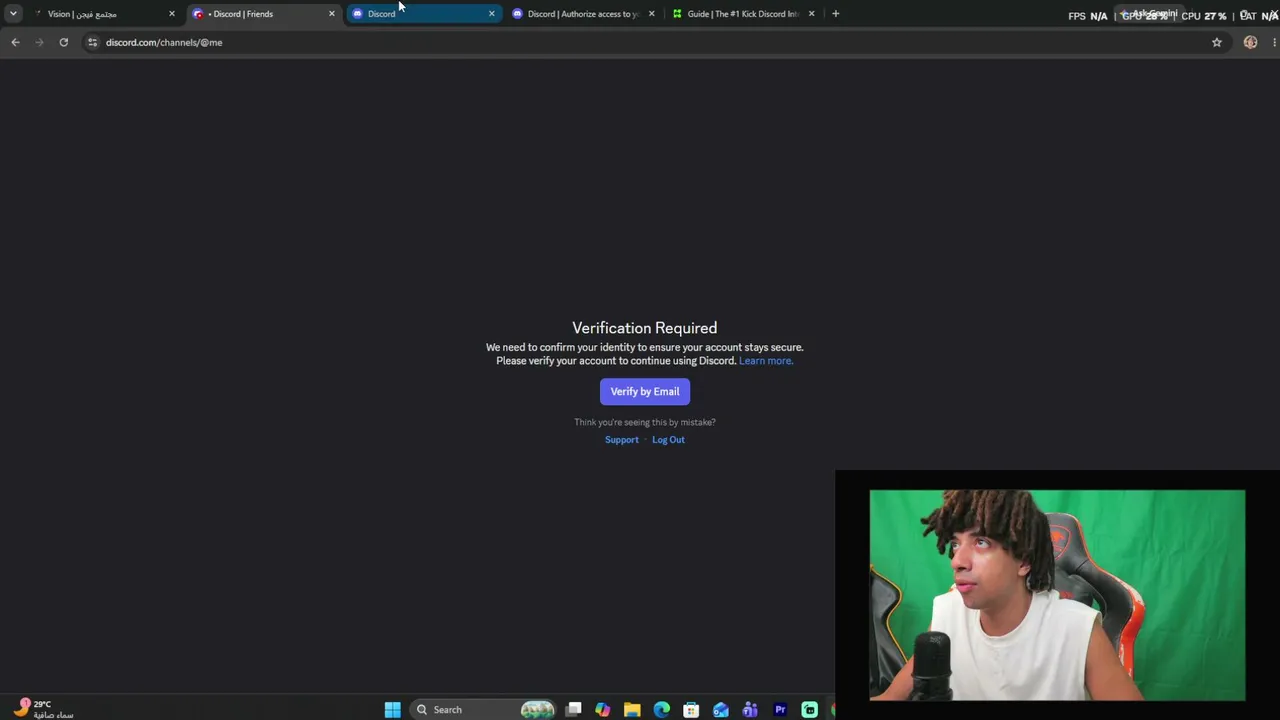1280x720 pixels.
Task: Close the Kick Discord Guide tab
Action: [x=811, y=14]
